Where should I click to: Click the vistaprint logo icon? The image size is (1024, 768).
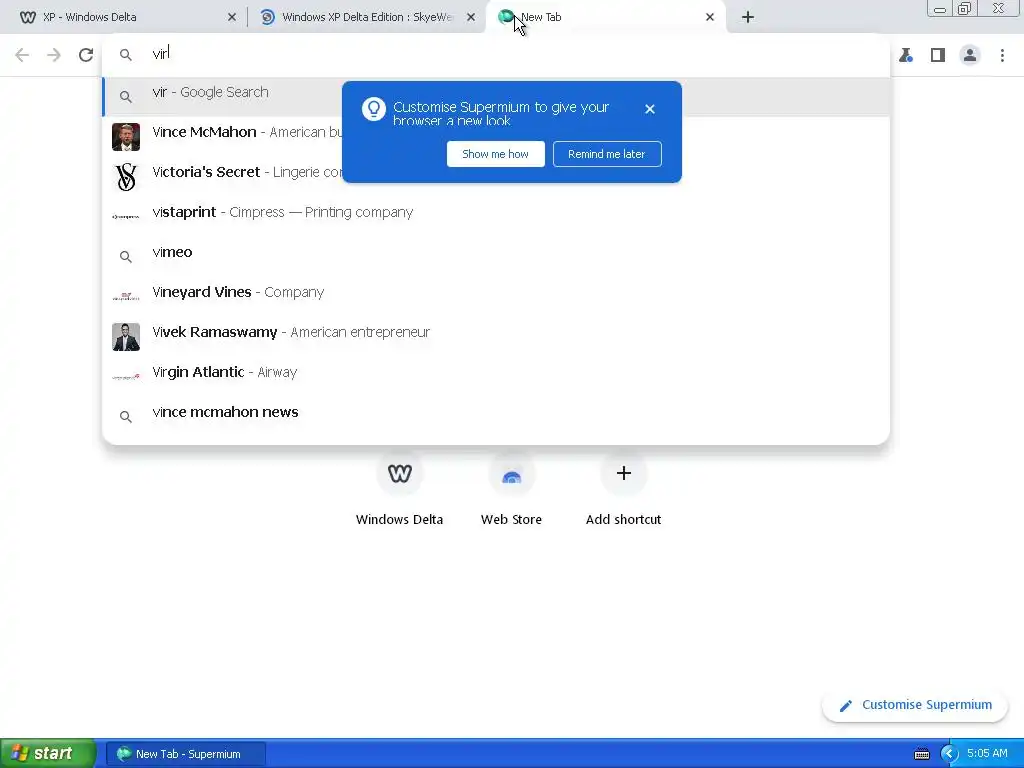click(x=125, y=217)
